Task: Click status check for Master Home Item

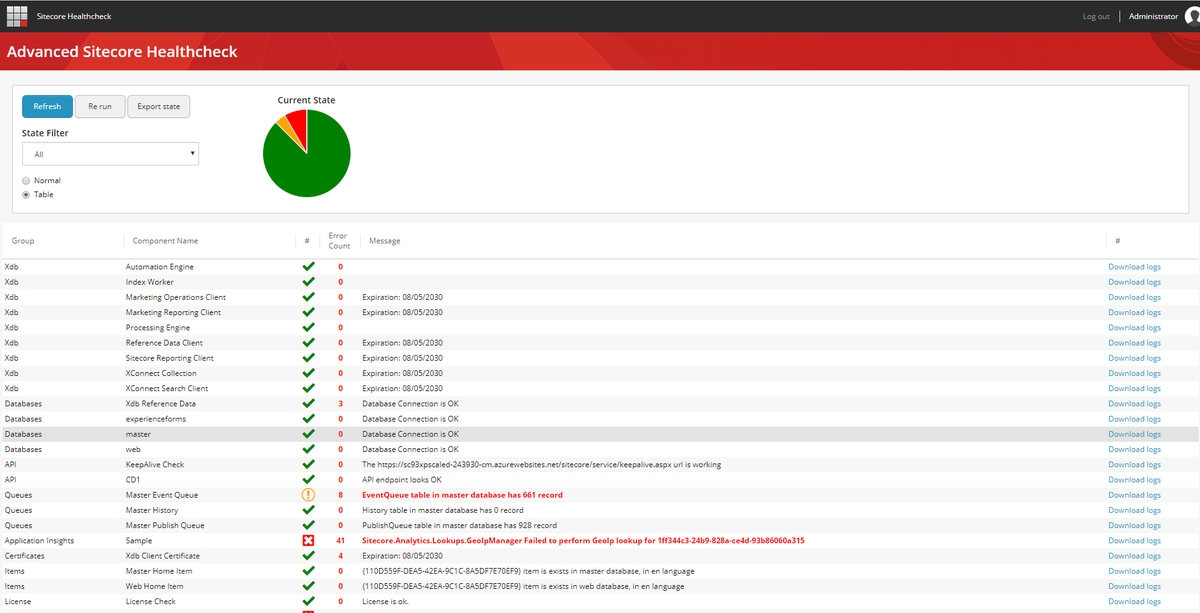Action: click(308, 571)
